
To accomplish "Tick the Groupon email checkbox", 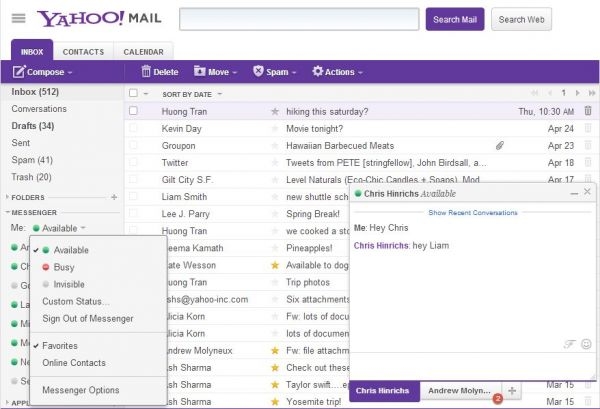I will point(133,145).
